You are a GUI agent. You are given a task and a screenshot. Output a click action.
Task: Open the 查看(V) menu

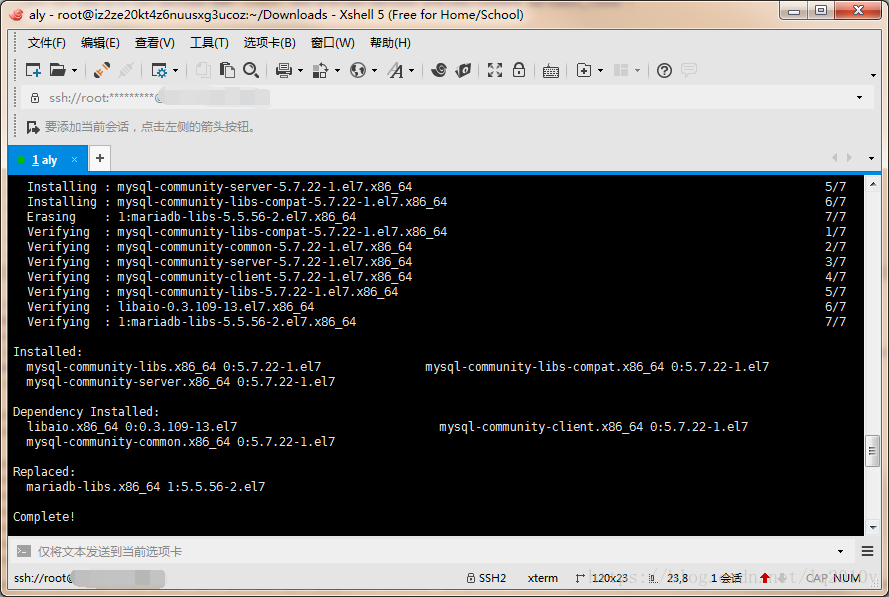click(155, 43)
